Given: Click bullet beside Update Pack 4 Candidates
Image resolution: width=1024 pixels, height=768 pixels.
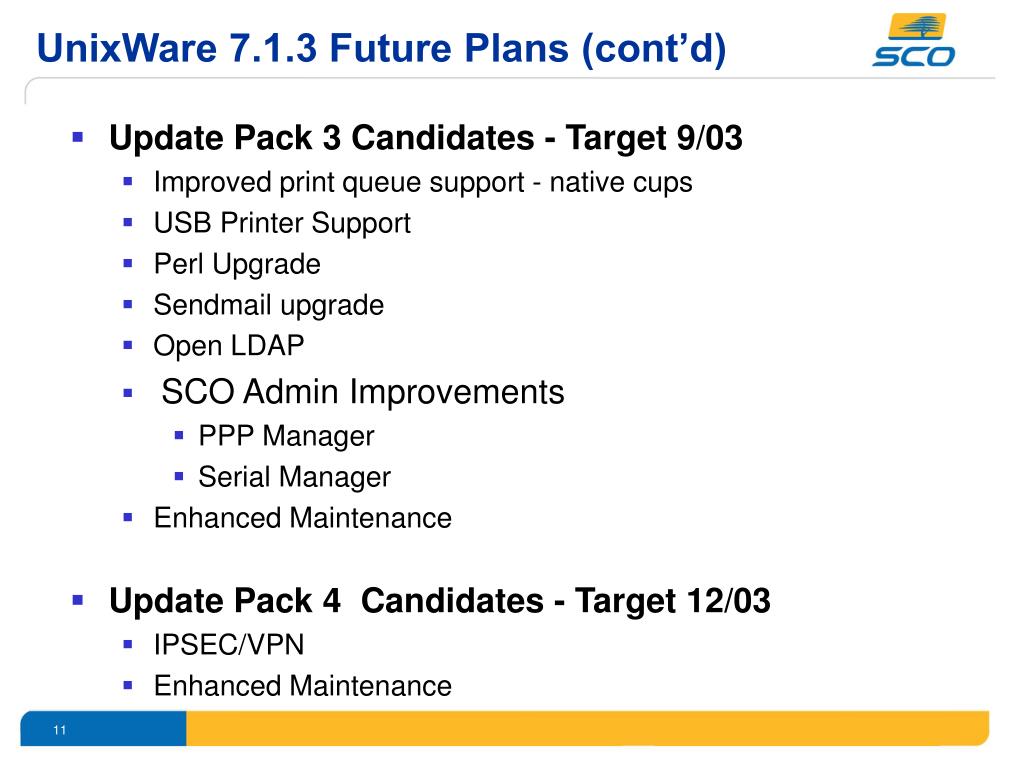Looking at the screenshot, I should click(78, 600).
